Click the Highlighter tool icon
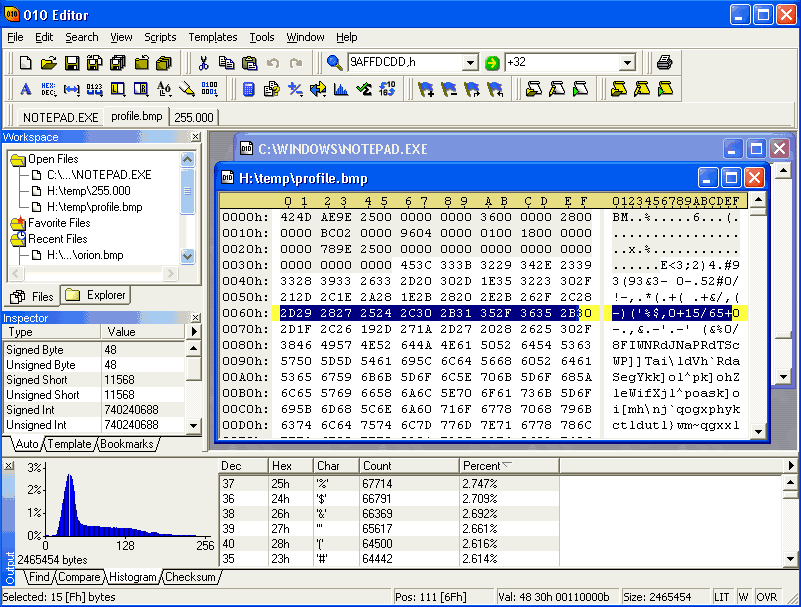This screenshot has height=607, width=801. coord(187,89)
